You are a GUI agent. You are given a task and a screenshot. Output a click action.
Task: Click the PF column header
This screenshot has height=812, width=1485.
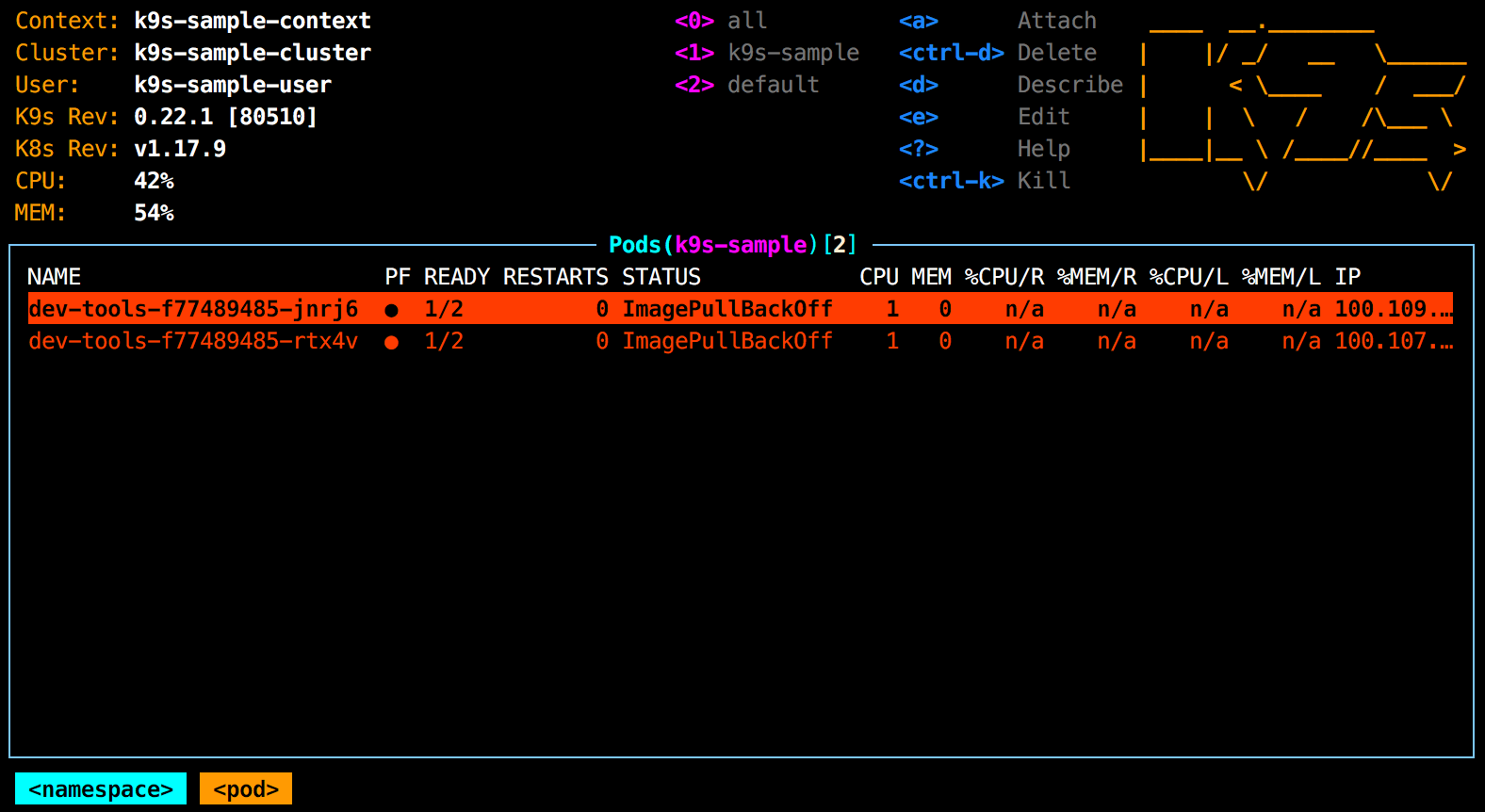398,277
